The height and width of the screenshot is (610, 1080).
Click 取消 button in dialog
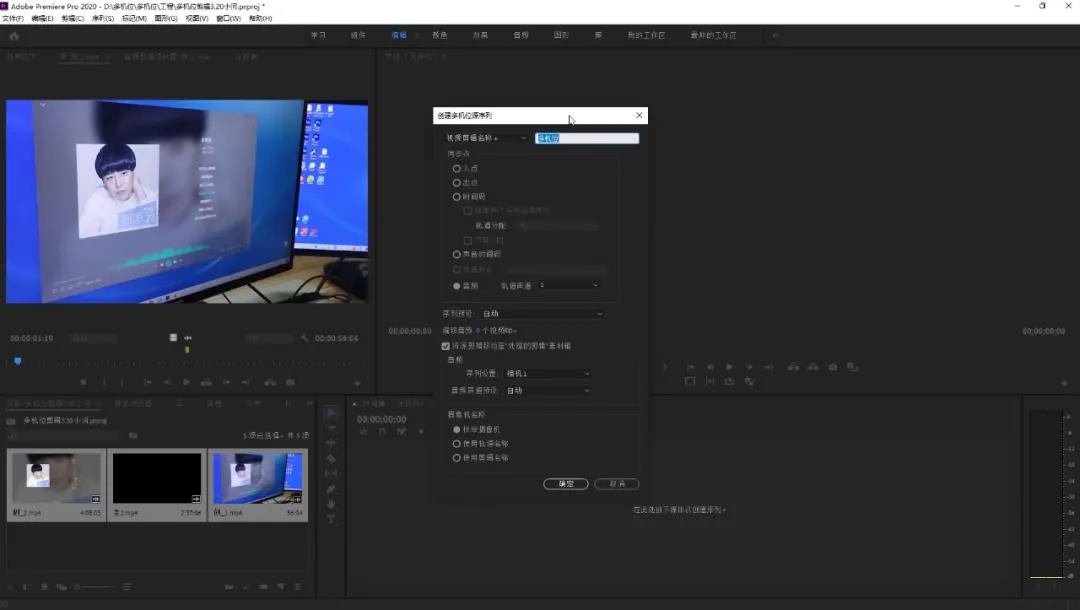point(616,484)
